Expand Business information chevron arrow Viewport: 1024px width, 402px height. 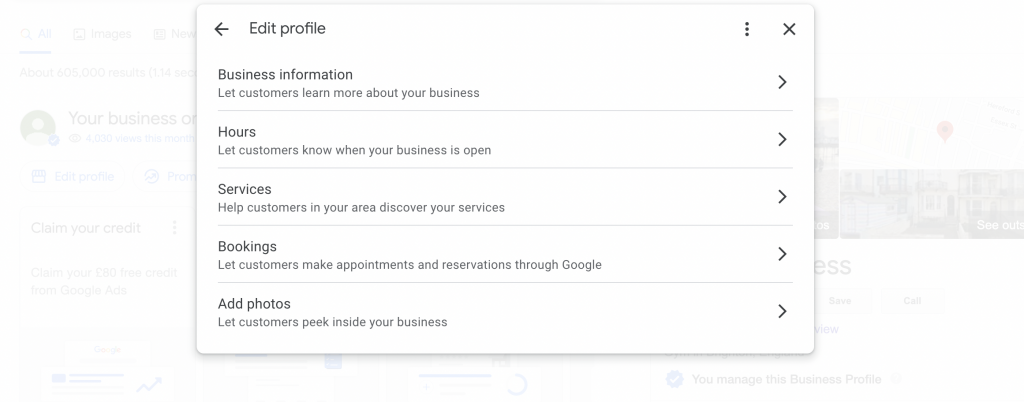coord(782,82)
